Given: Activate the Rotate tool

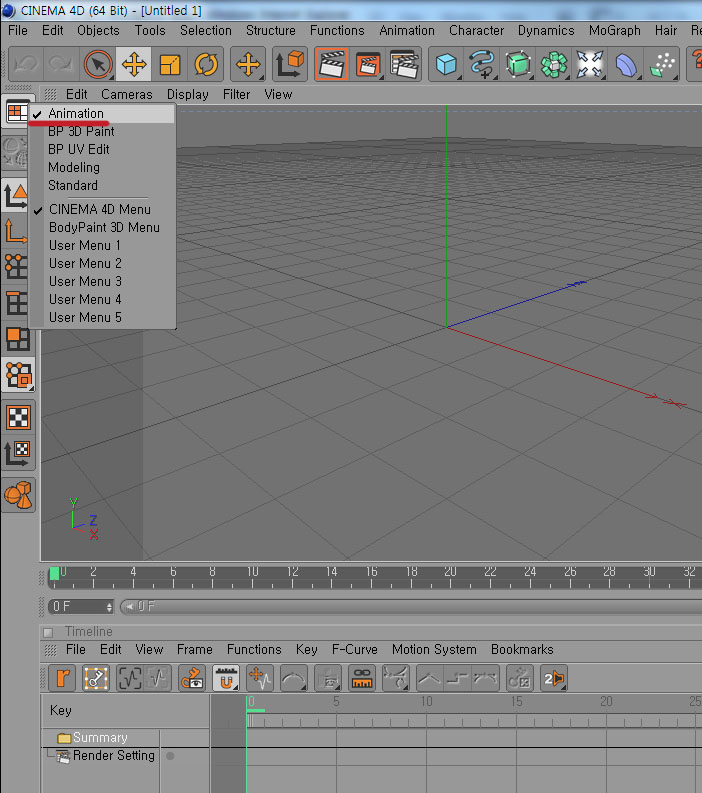Looking at the screenshot, I should pos(205,64).
